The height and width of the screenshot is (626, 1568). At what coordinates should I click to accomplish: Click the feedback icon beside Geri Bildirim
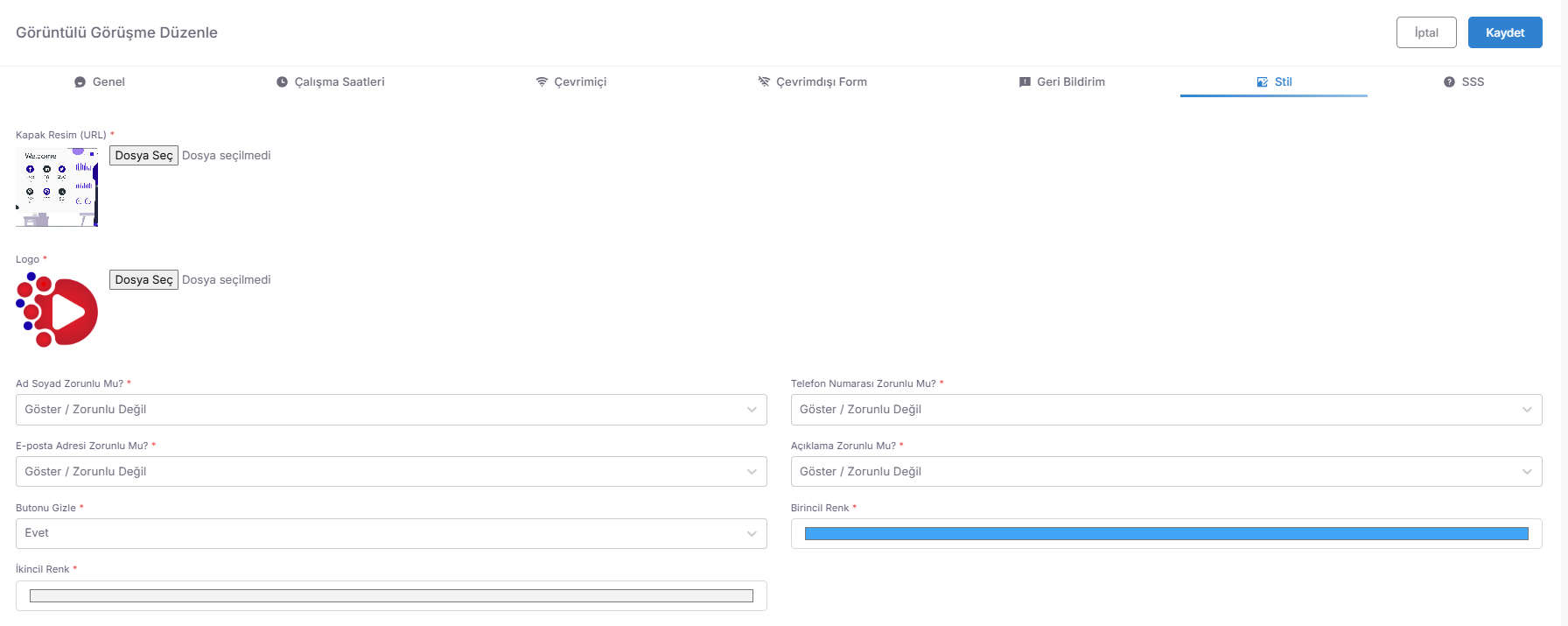pyautogui.click(x=1025, y=82)
